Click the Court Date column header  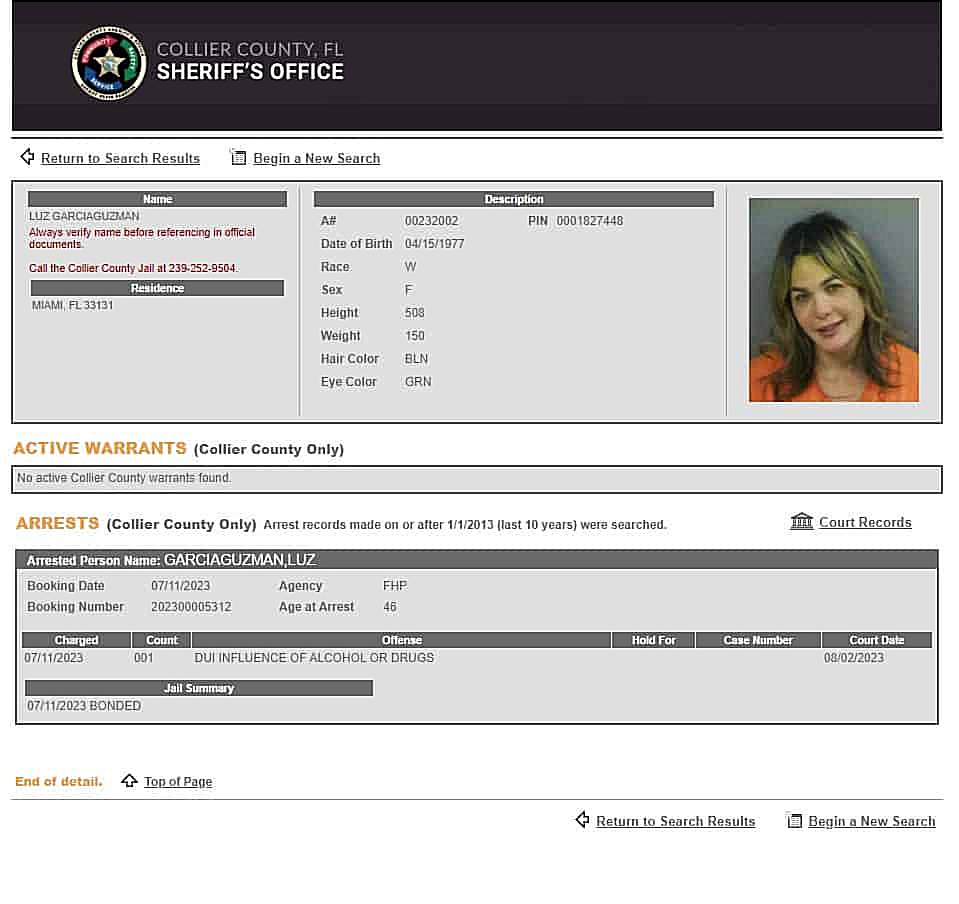pos(876,640)
